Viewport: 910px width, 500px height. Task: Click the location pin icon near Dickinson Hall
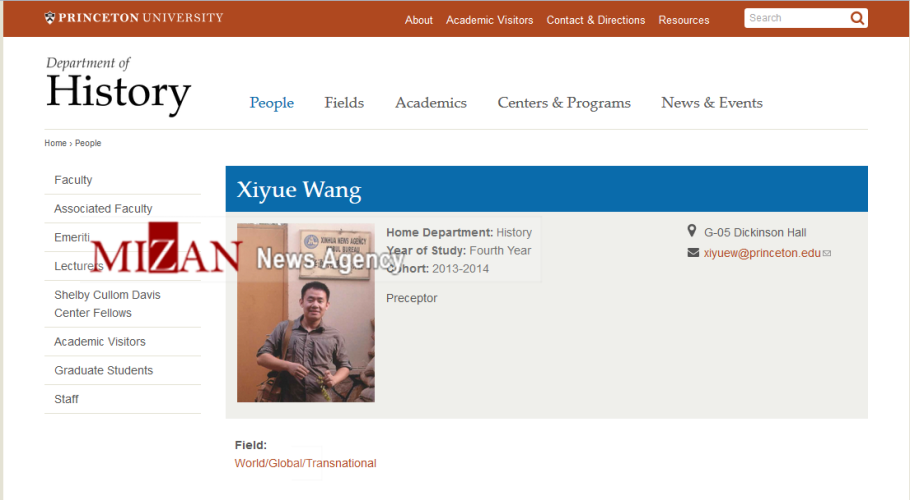pos(692,231)
